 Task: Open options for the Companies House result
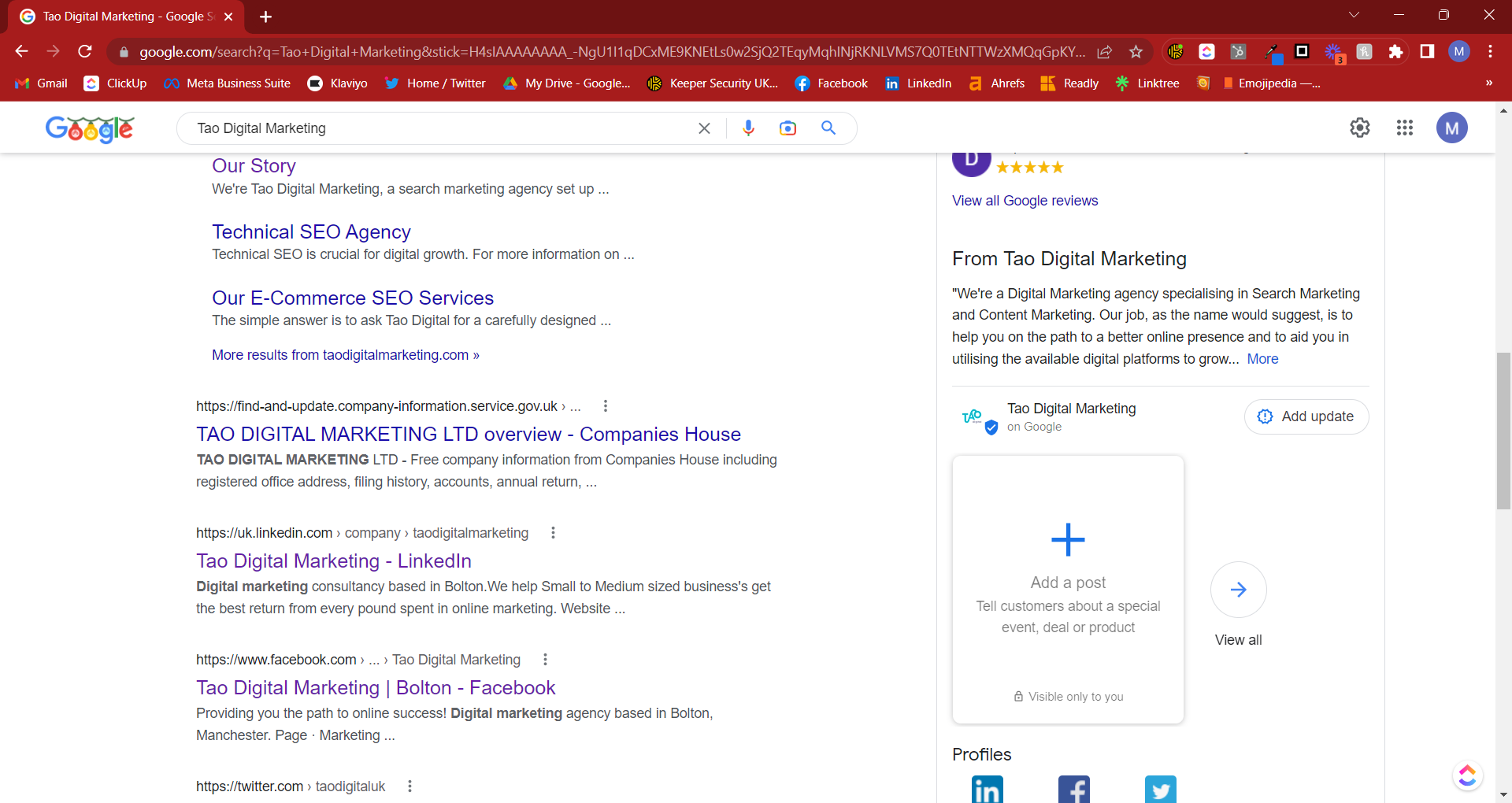click(605, 406)
